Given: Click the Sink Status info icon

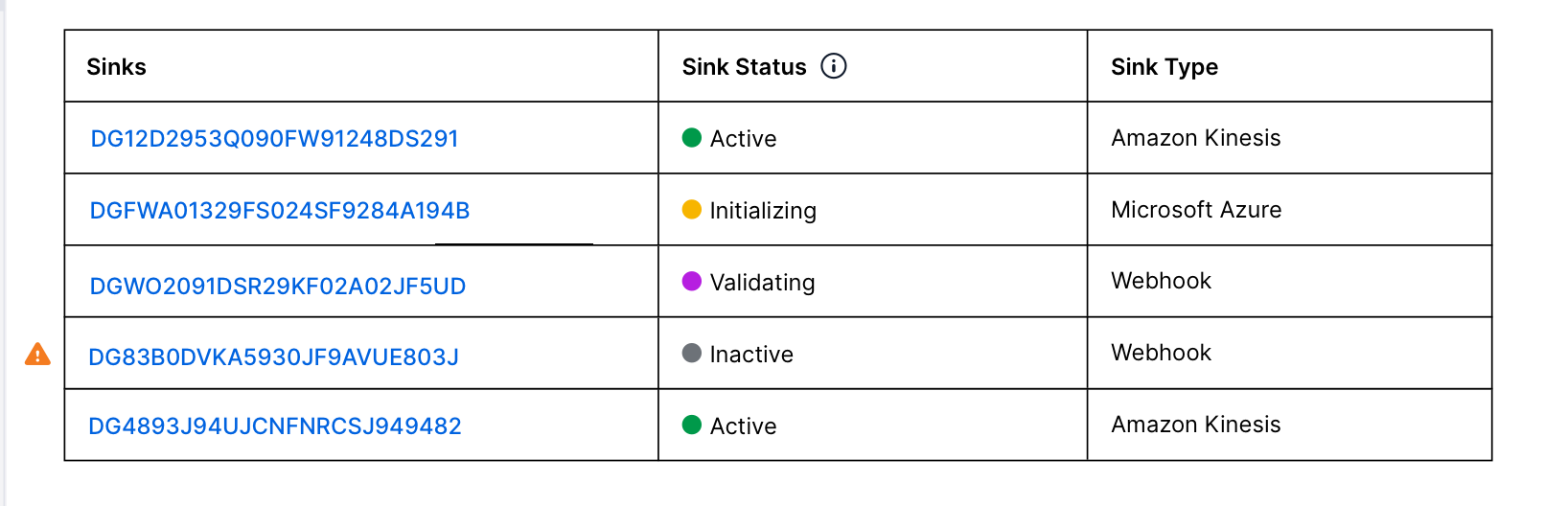Looking at the screenshot, I should (x=834, y=66).
